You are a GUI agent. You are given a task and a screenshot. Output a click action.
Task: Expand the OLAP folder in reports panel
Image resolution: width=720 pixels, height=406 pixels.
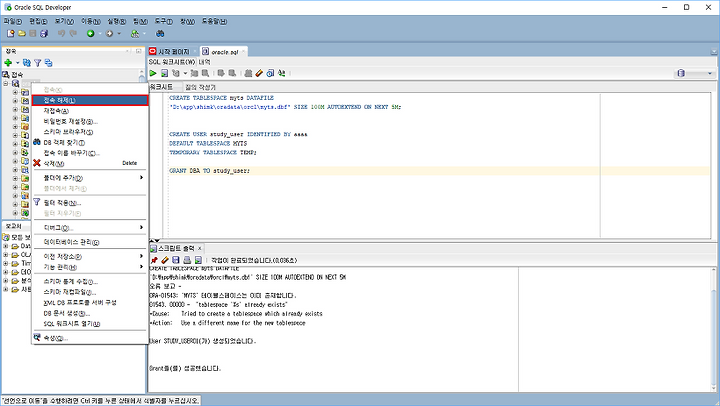click(6, 255)
